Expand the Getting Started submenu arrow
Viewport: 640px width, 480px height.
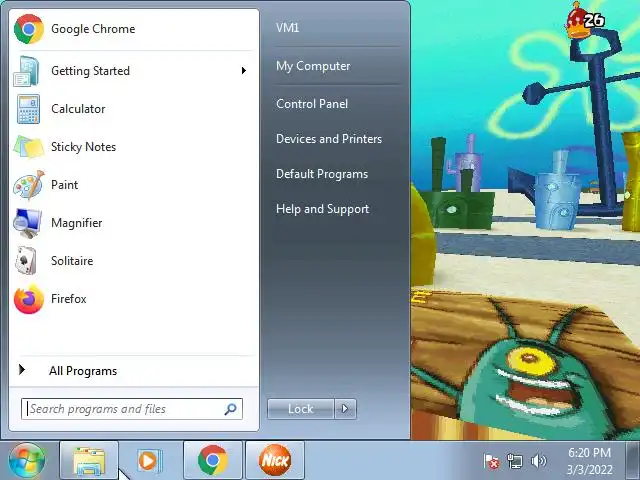click(244, 71)
